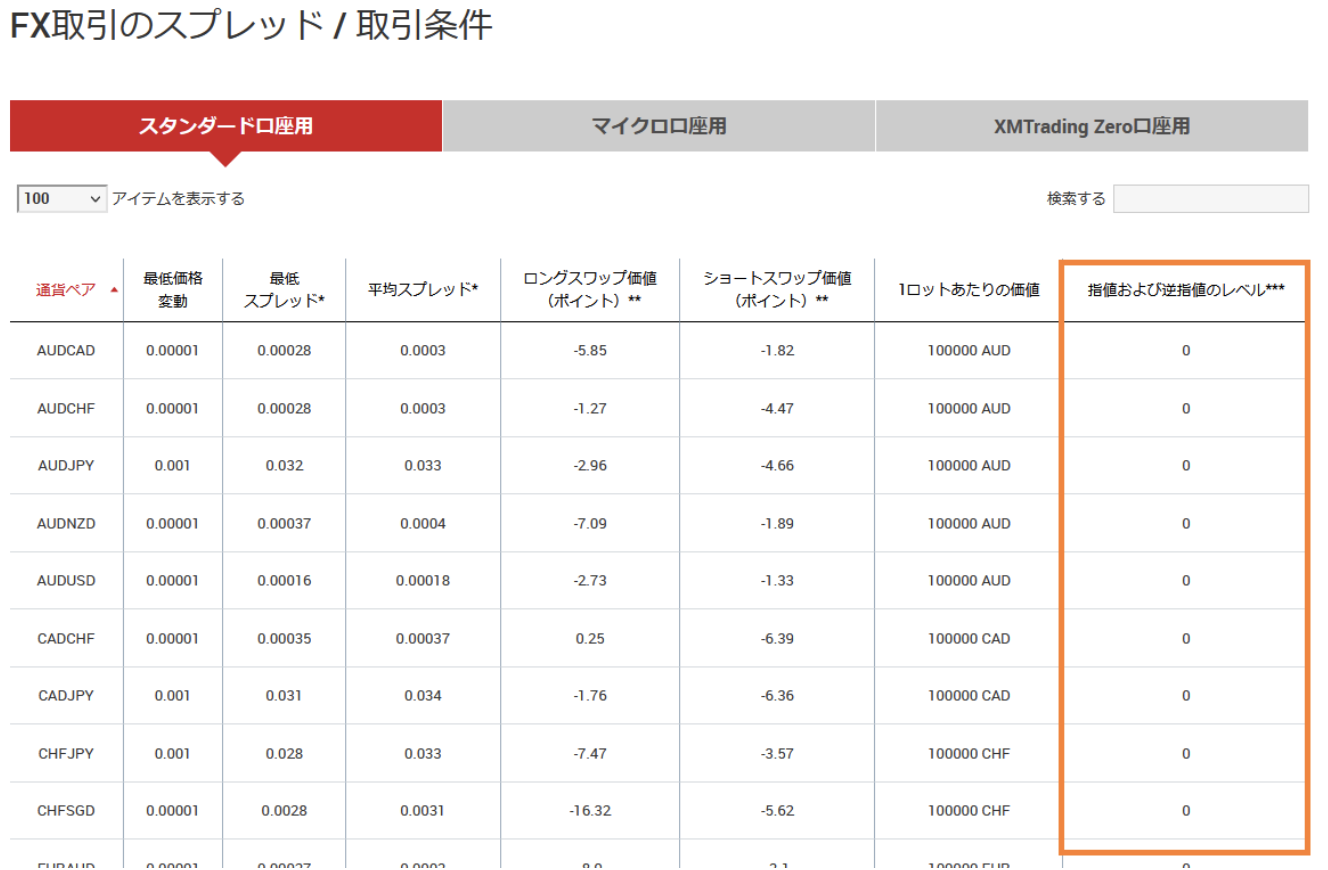Select the CADJPY currency pair cell
Viewport: 1328px width, 870px height.
coord(66,696)
